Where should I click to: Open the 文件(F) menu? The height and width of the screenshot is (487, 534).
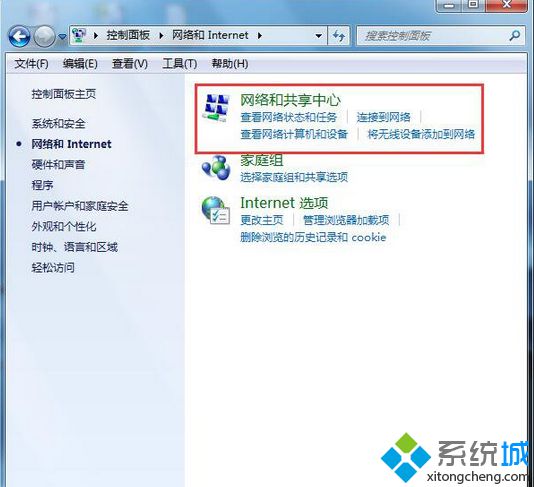31,64
